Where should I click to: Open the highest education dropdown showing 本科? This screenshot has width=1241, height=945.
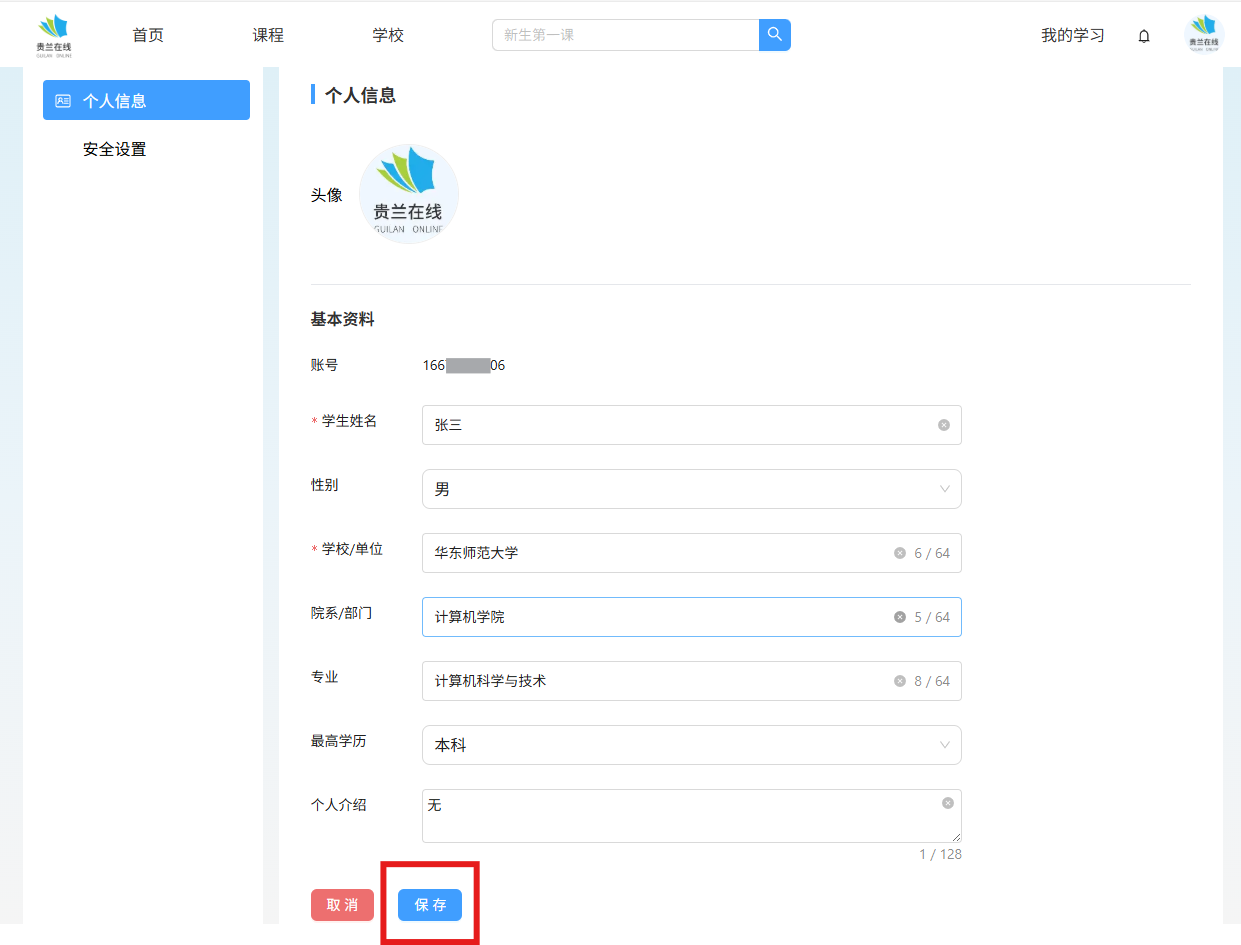click(690, 745)
